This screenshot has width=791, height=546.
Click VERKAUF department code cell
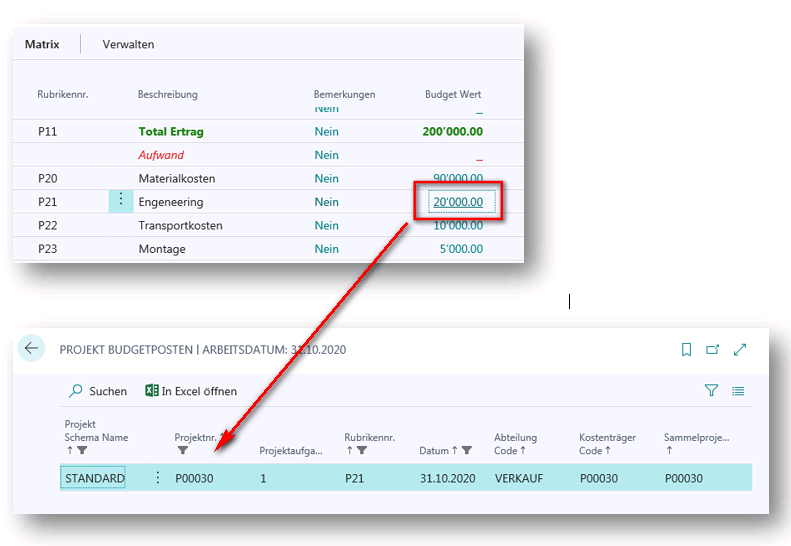519,478
